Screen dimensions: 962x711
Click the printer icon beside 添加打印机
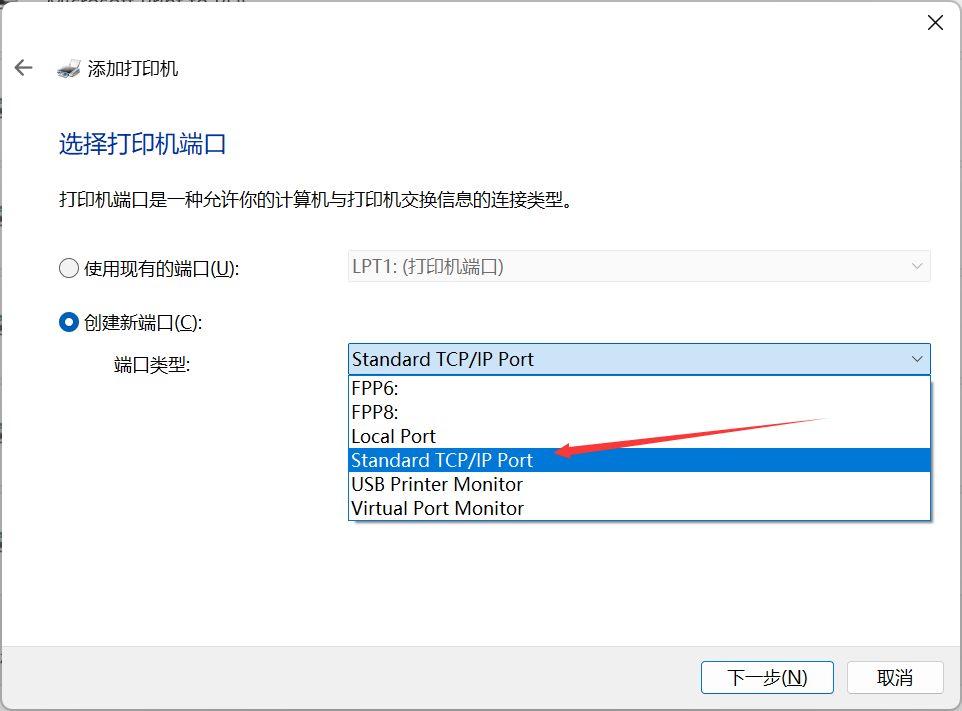[69, 69]
